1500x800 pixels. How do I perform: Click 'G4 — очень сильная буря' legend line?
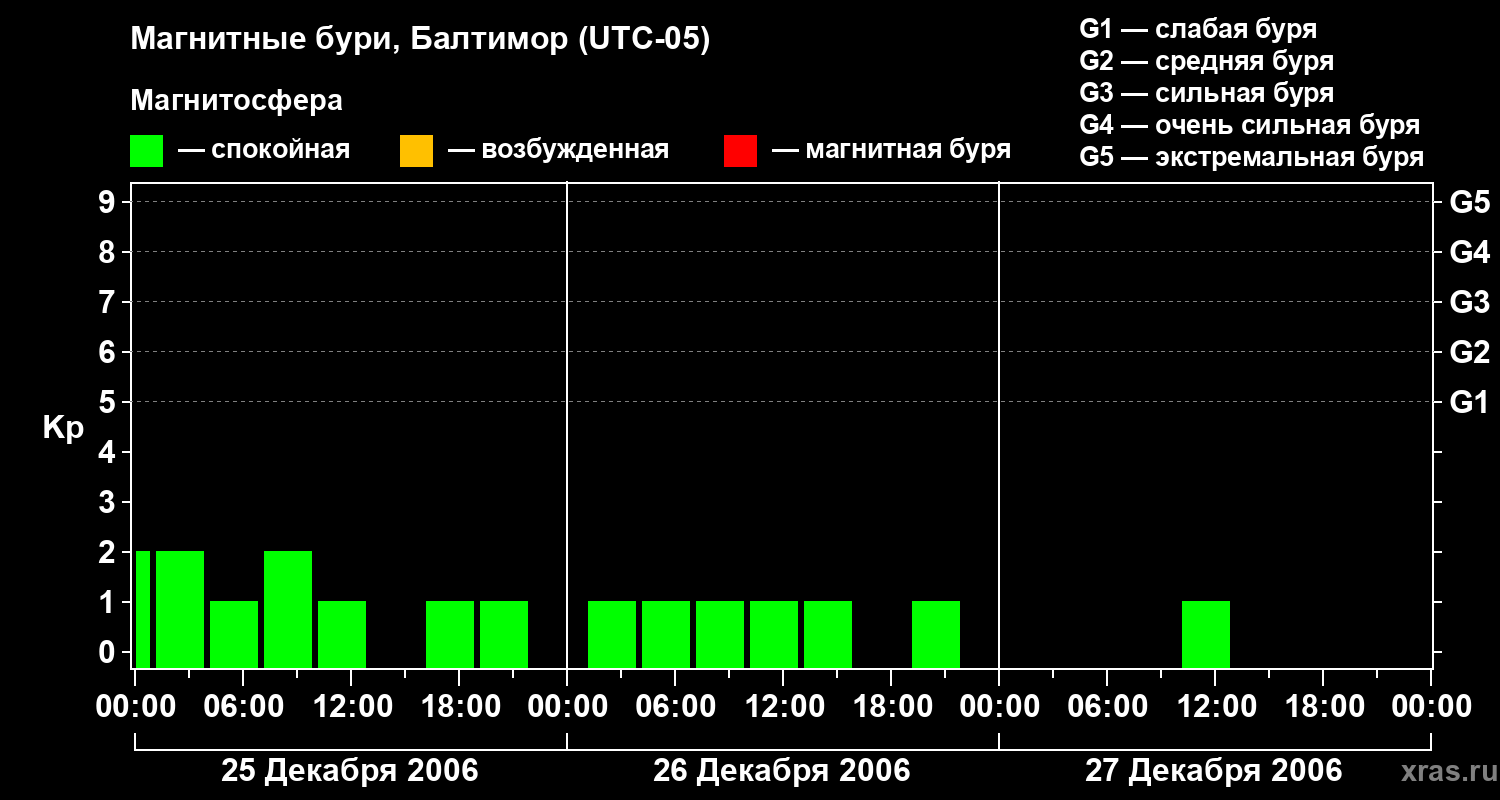[1250, 125]
